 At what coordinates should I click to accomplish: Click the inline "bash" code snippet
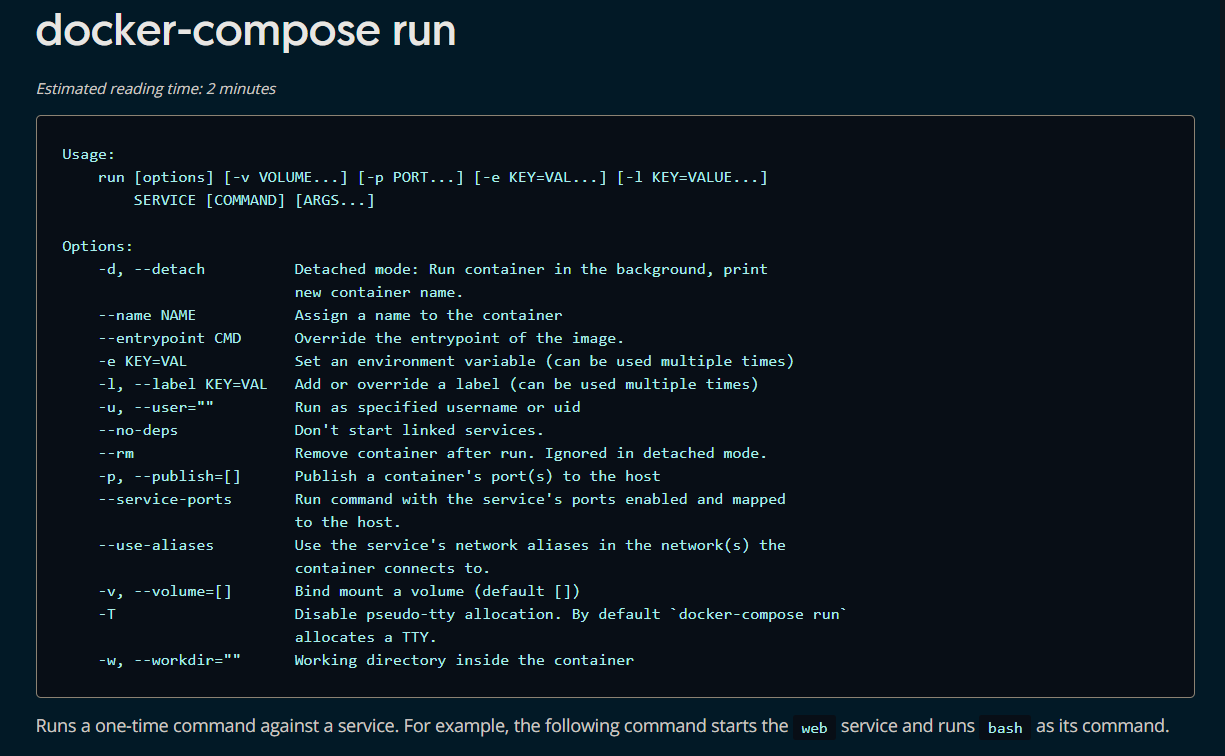[x=1005, y=728]
